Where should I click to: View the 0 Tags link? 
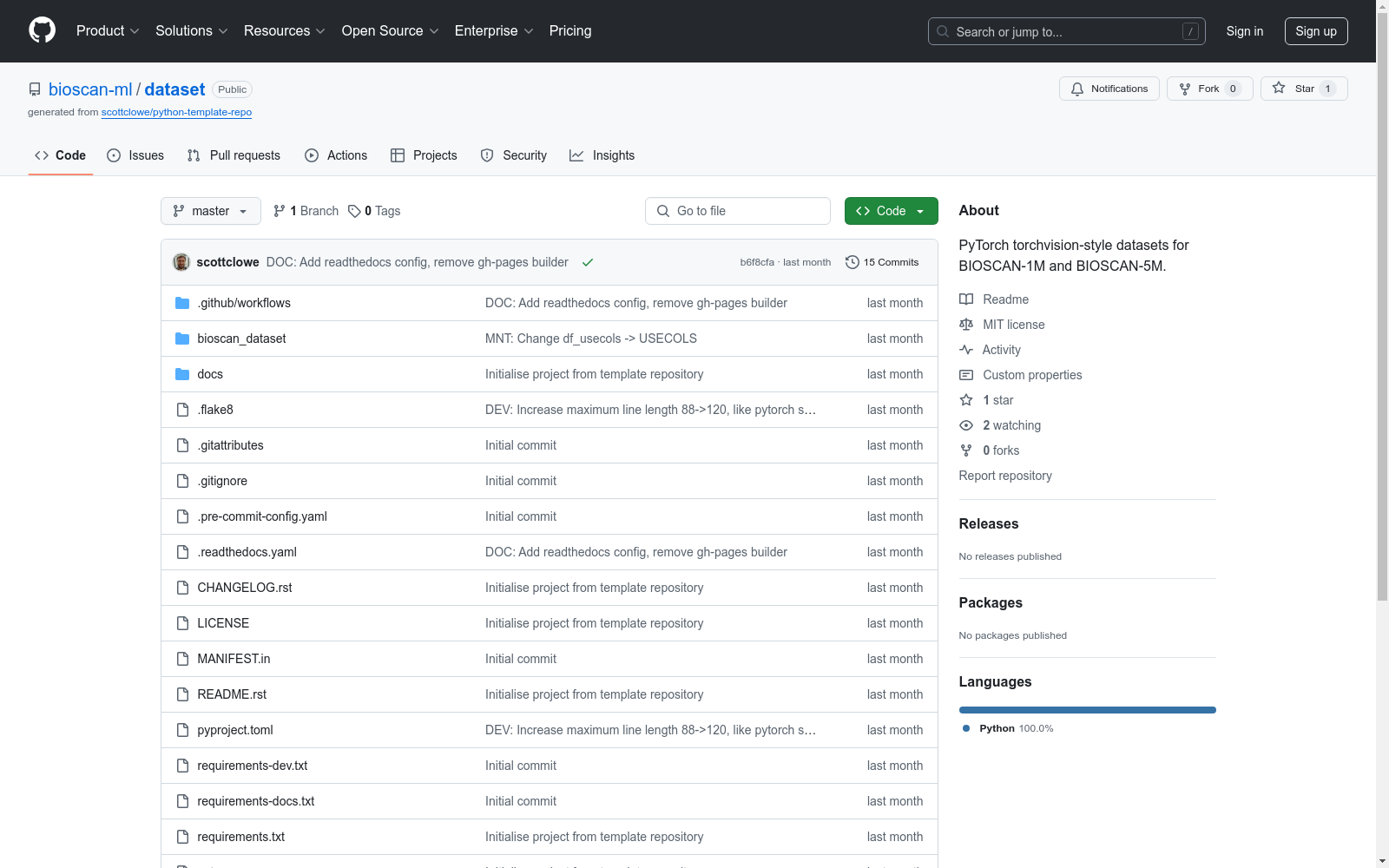pos(374,211)
